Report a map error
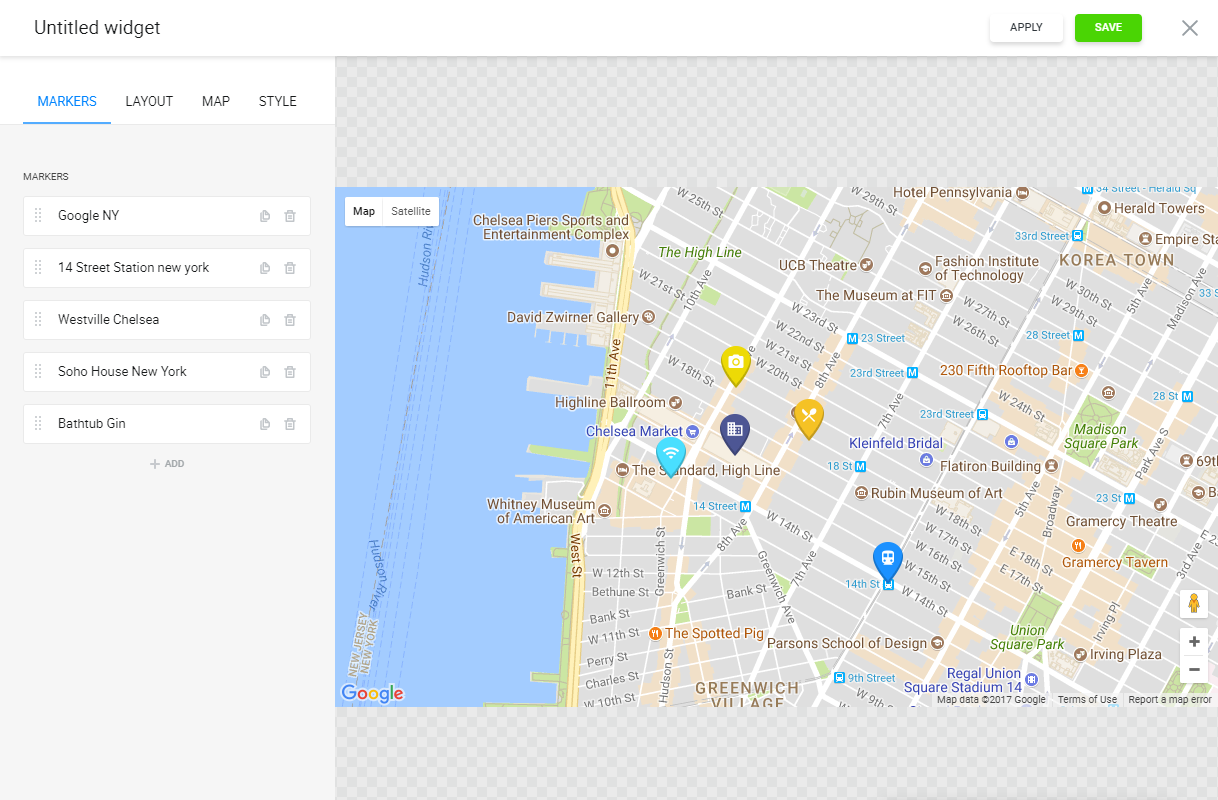The width and height of the screenshot is (1218, 800). 1170,700
